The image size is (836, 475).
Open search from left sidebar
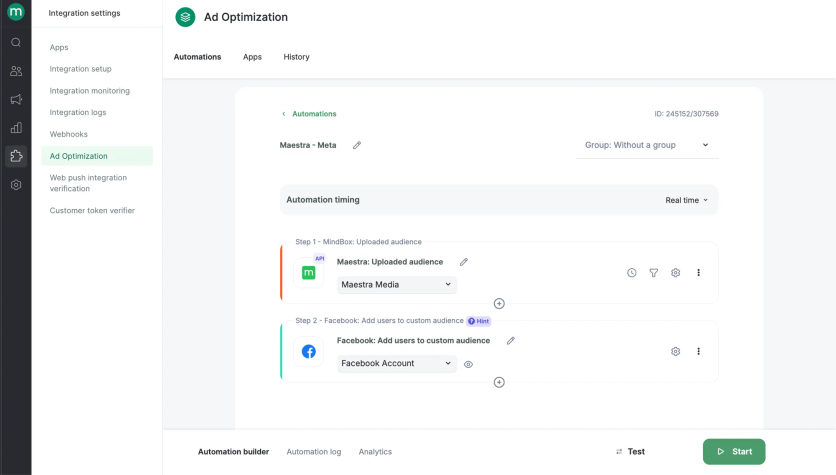pos(16,42)
